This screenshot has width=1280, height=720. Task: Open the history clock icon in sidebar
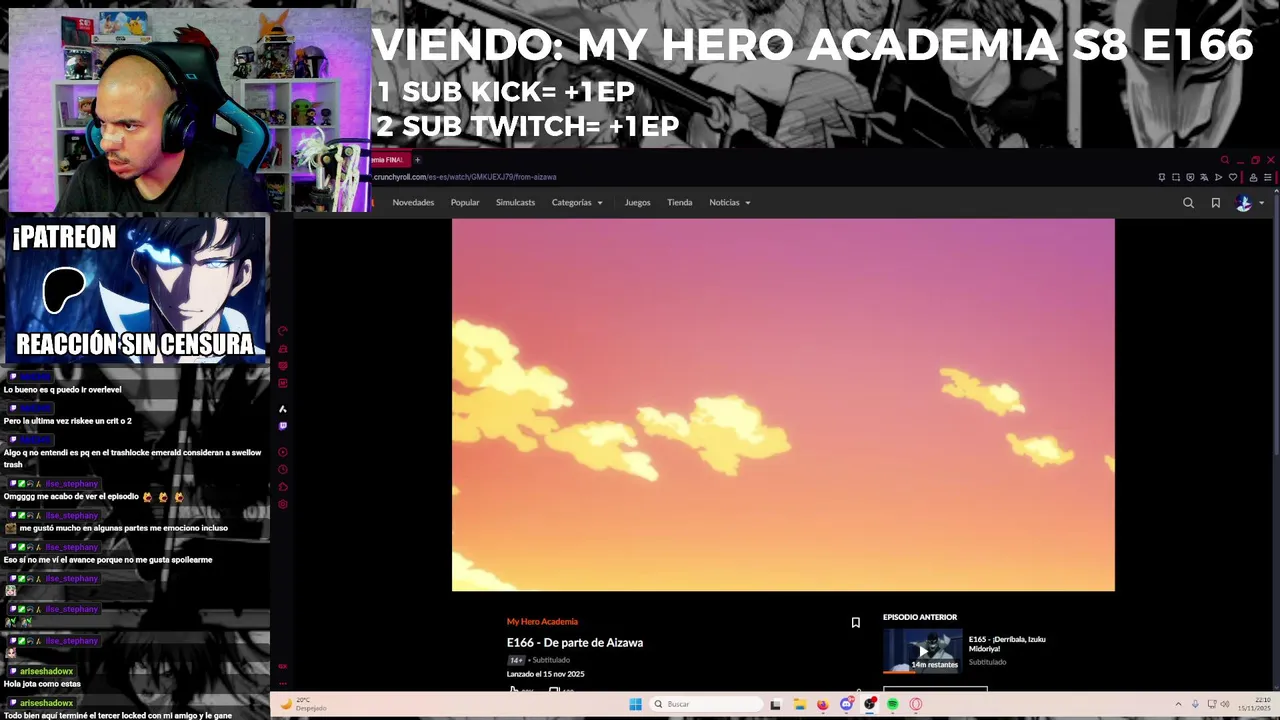click(282, 469)
